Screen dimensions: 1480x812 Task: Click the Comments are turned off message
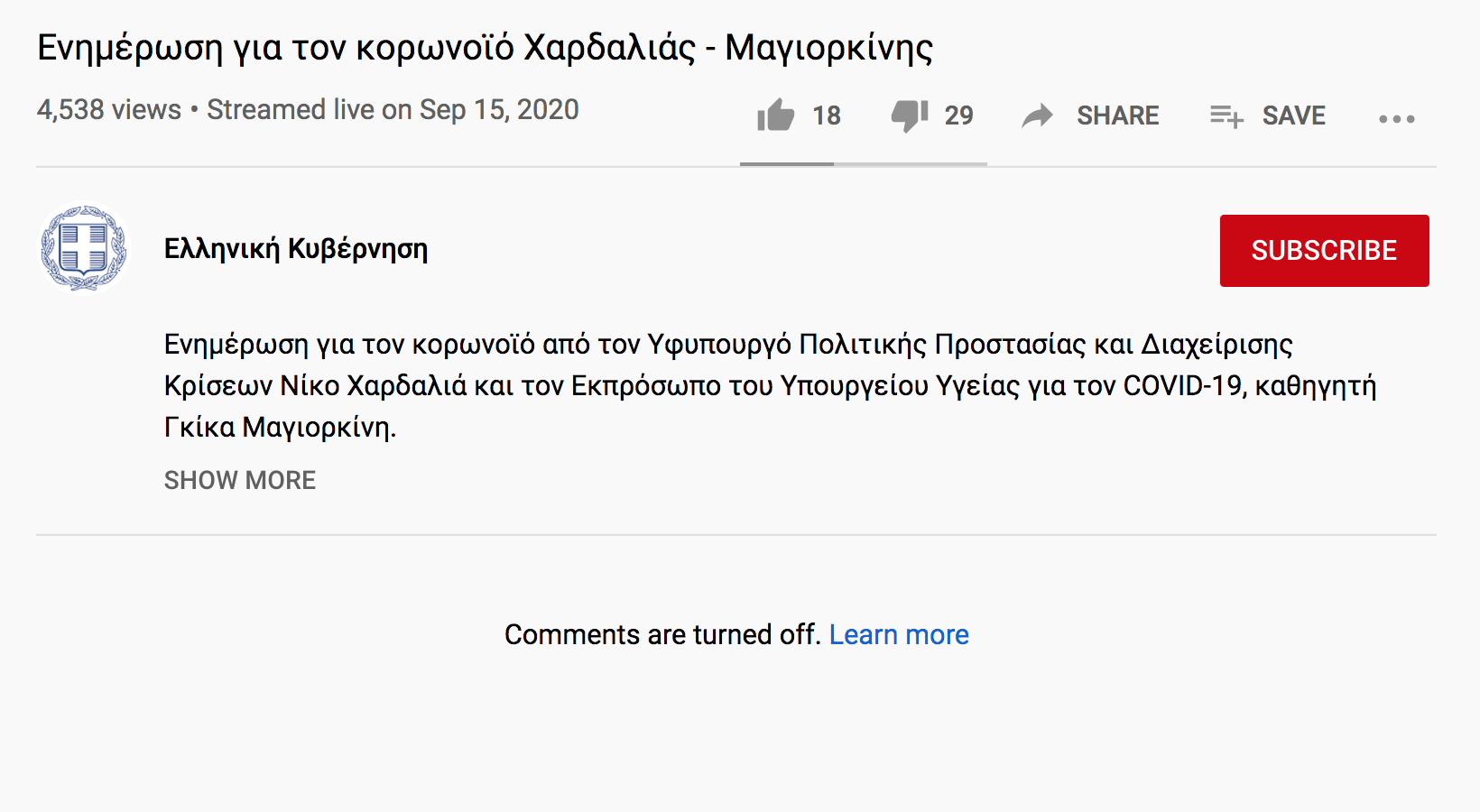pyautogui.click(x=662, y=634)
